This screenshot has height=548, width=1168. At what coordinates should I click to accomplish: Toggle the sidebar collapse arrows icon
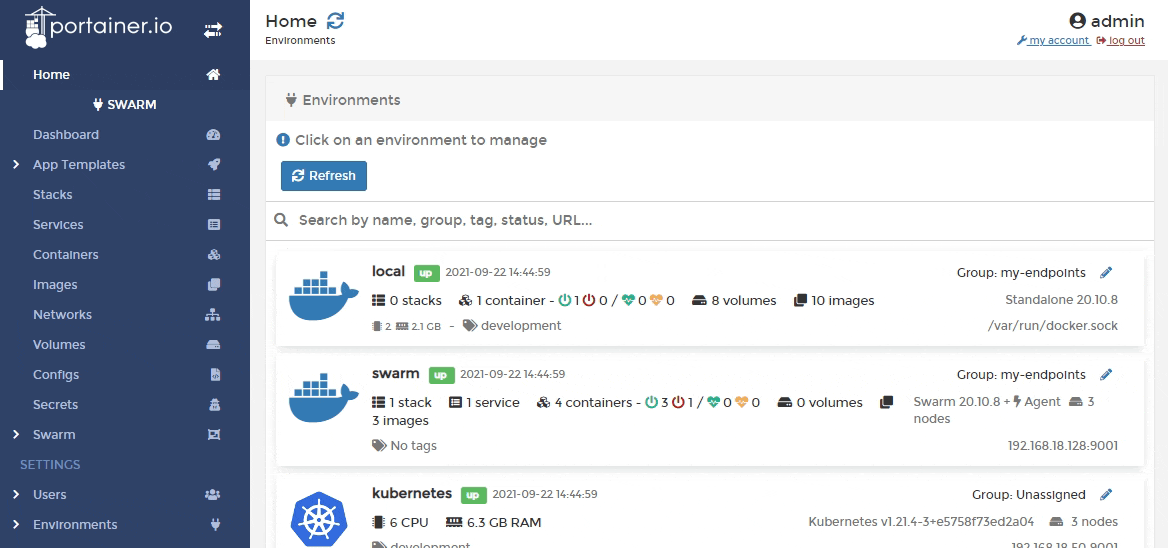213,30
